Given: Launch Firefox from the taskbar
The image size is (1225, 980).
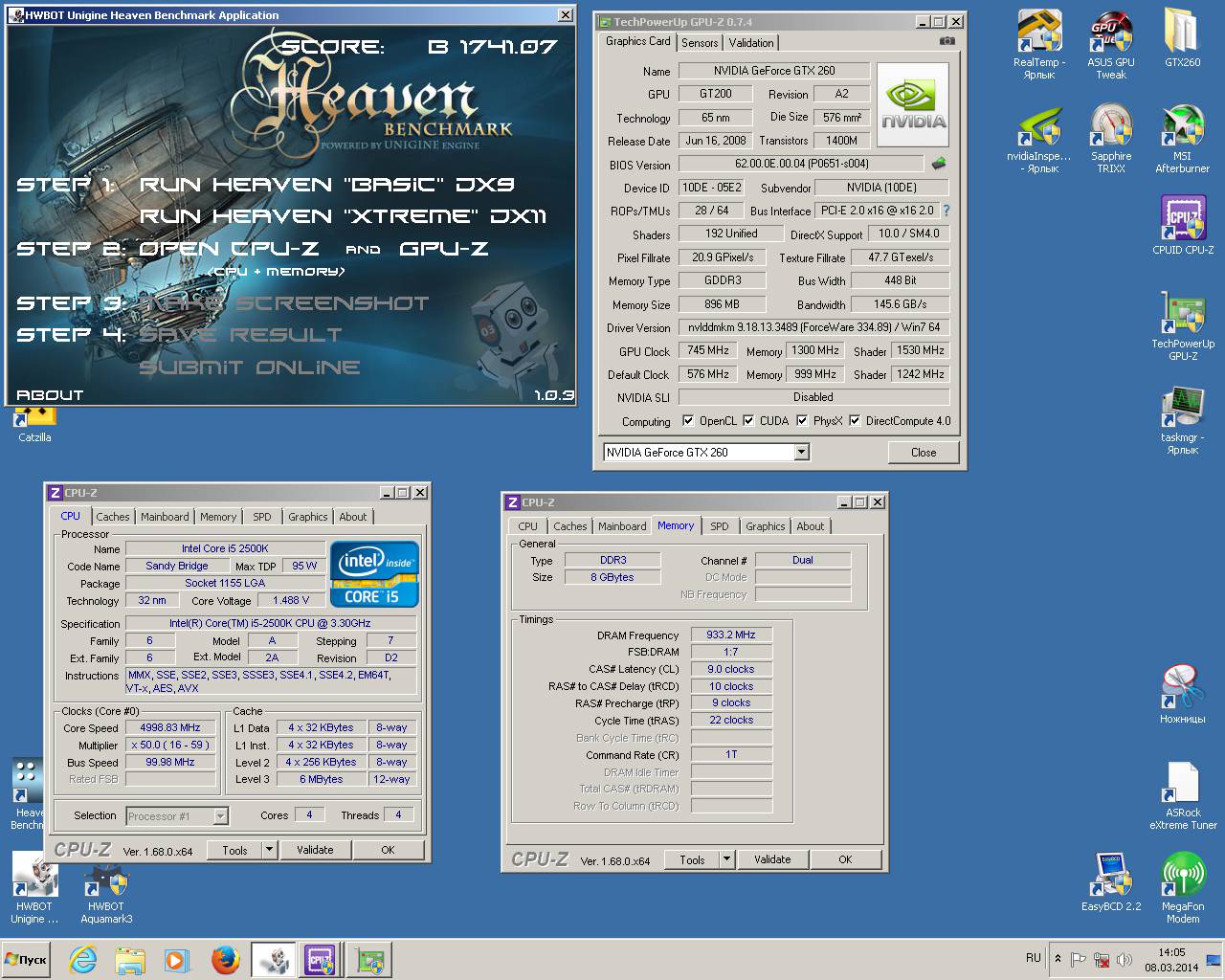Looking at the screenshot, I should click(225, 960).
